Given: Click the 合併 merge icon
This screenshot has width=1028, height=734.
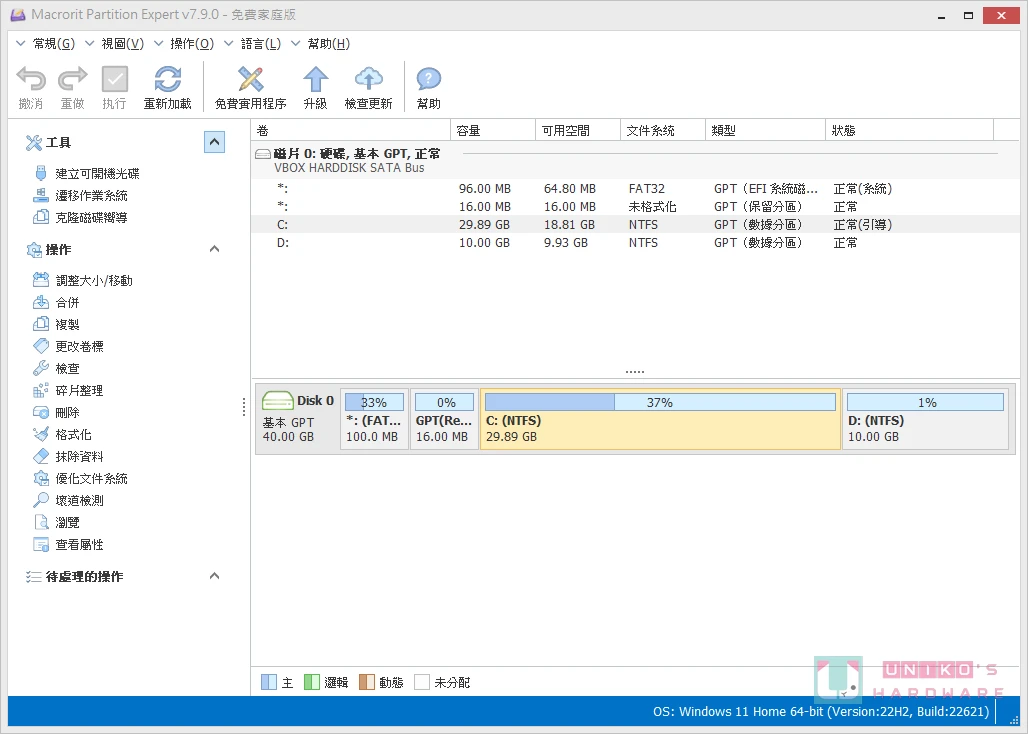Looking at the screenshot, I should (41, 302).
